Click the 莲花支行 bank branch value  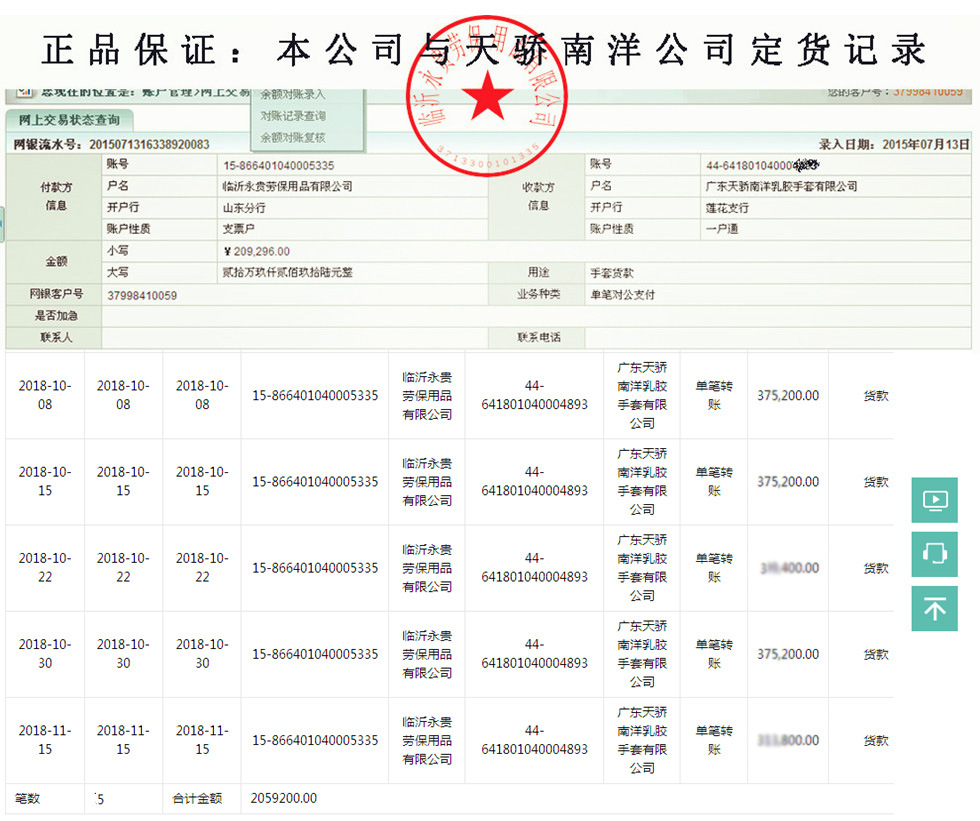(727, 207)
